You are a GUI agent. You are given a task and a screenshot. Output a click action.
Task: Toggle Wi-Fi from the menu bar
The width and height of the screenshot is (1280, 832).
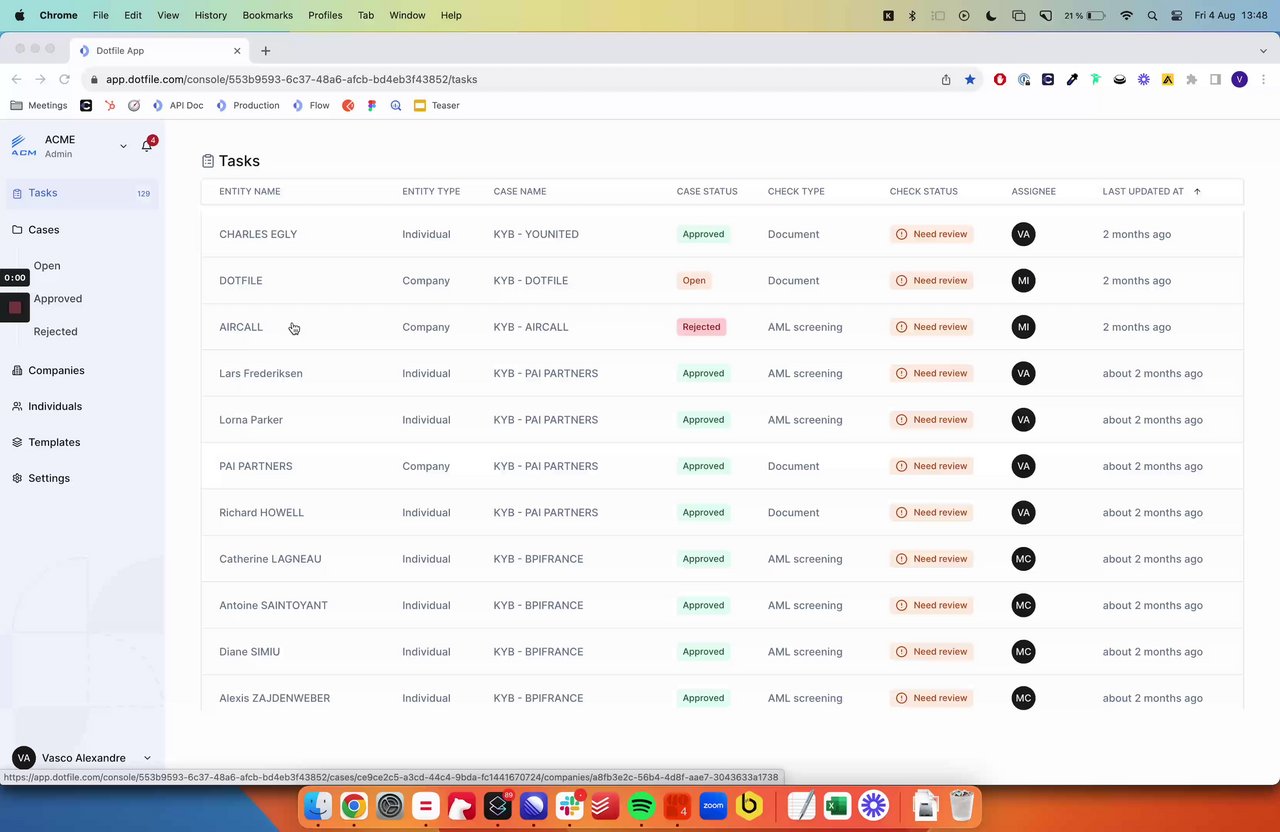(1127, 15)
